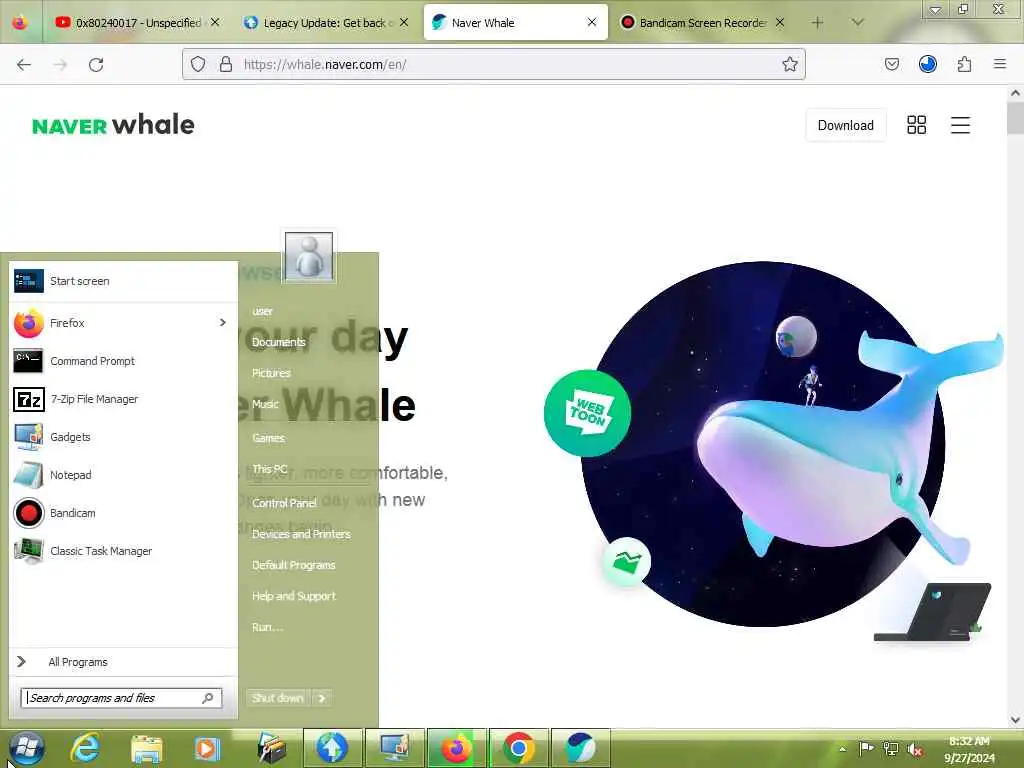Image resolution: width=1024 pixels, height=768 pixels.
Task: Open the Naver Whale site hamburger menu
Action: pyautogui.click(x=960, y=125)
